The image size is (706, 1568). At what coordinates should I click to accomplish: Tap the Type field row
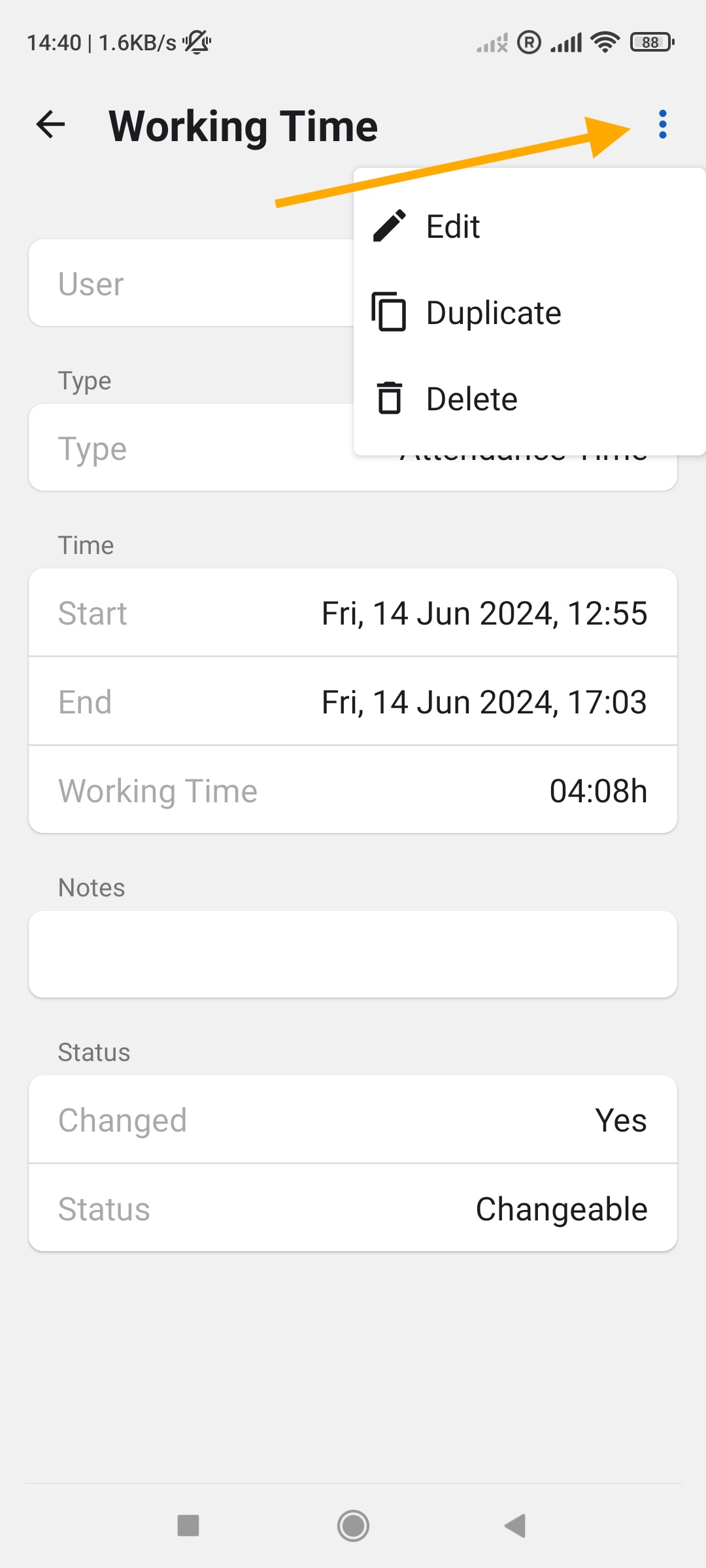pos(191,448)
